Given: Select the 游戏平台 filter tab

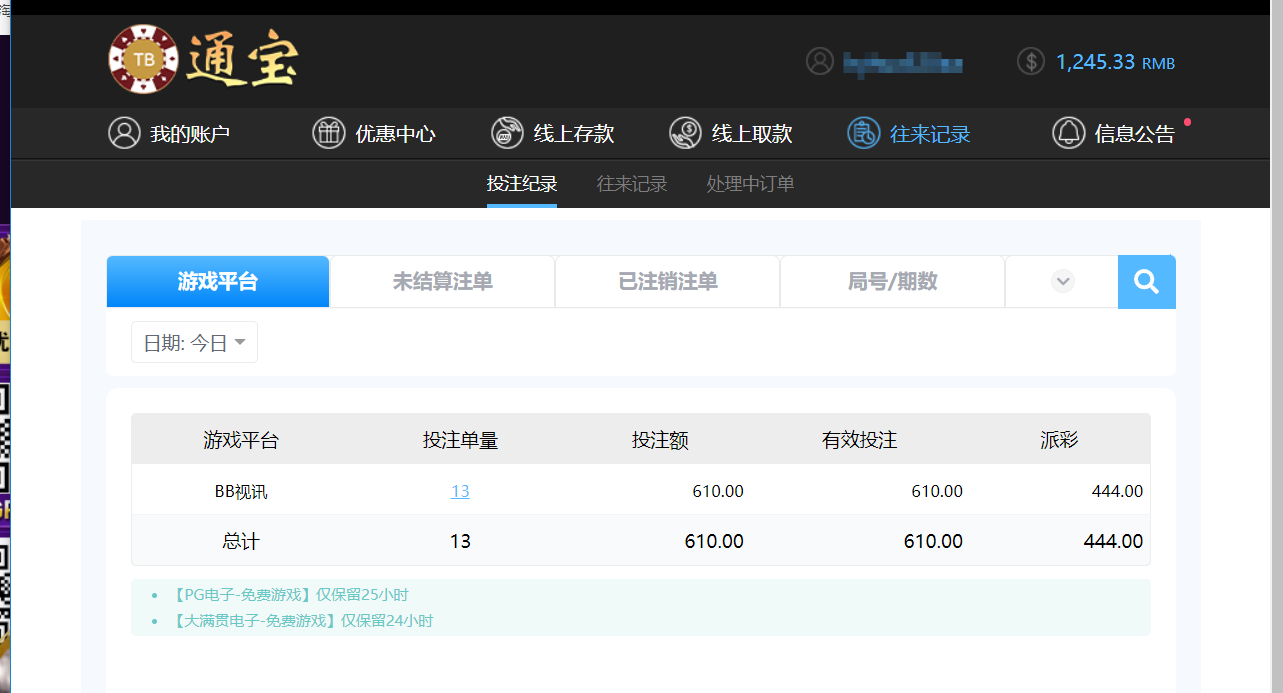Looking at the screenshot, I should coord(217,281).
